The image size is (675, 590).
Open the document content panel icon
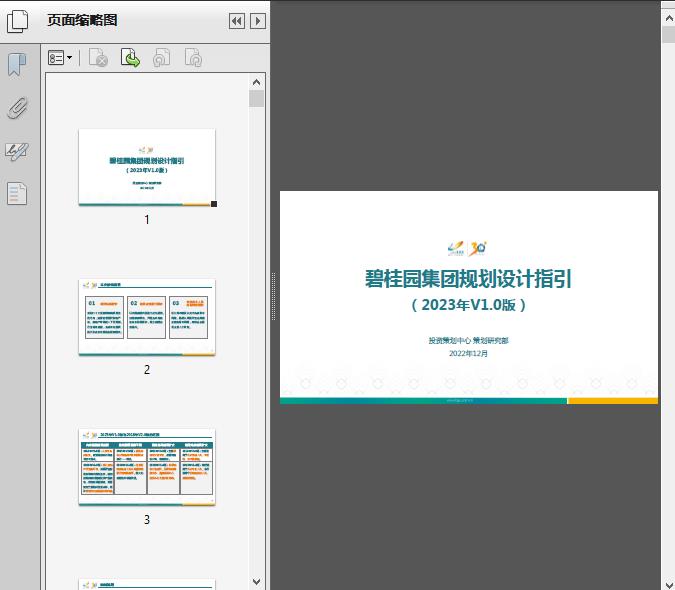17,194
